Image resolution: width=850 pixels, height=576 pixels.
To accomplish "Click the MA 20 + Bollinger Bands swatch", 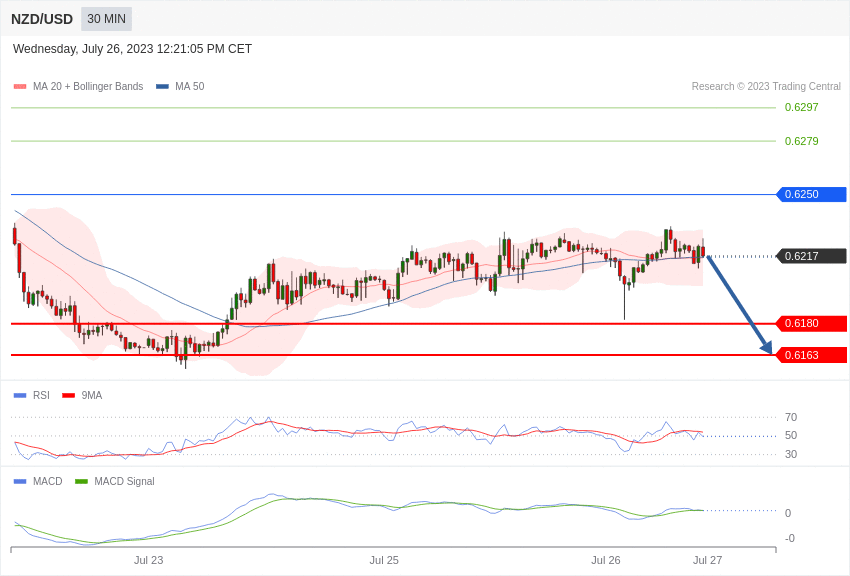I will pos(20,87).
